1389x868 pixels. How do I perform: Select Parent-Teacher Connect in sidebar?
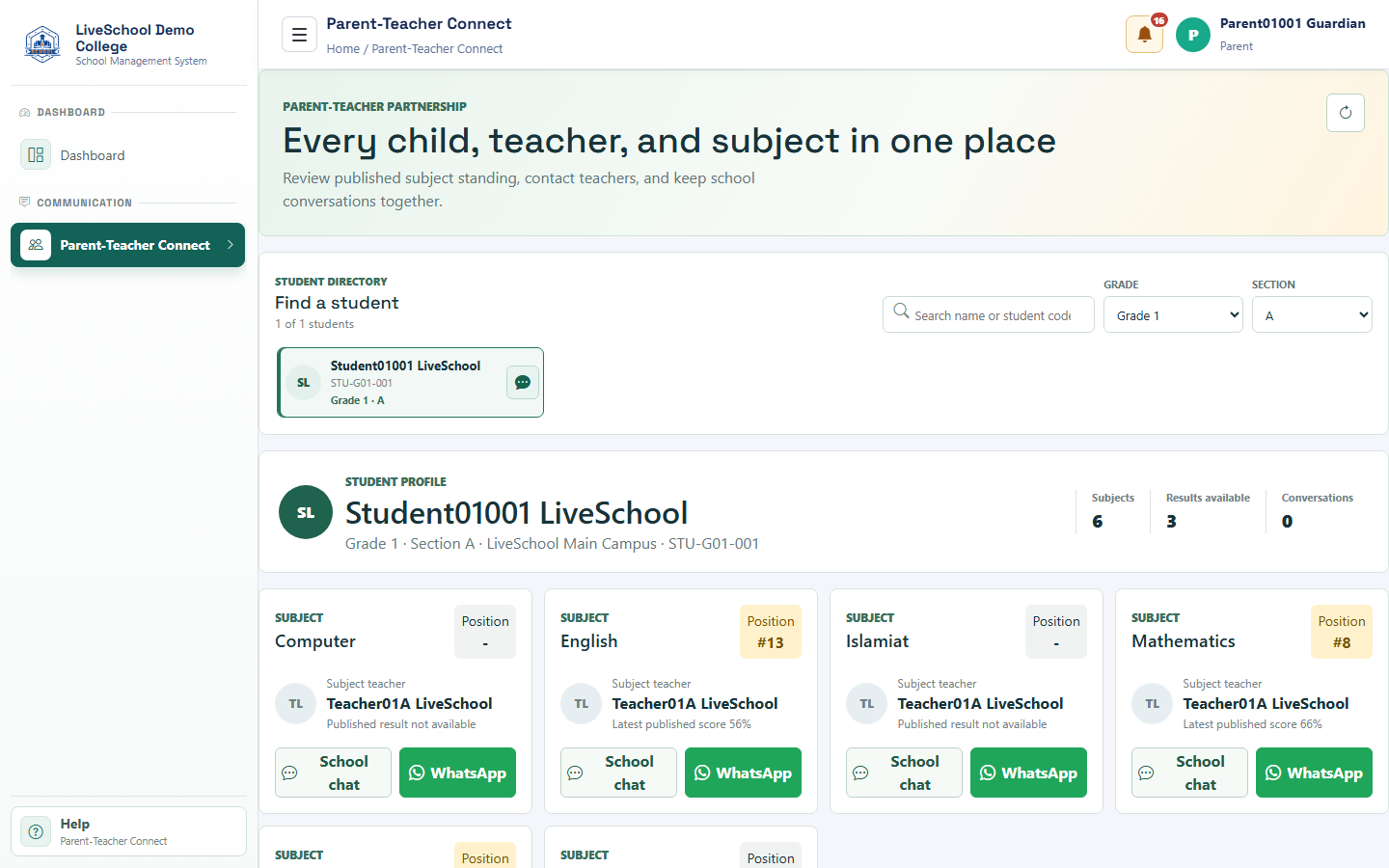pos(127,245)
